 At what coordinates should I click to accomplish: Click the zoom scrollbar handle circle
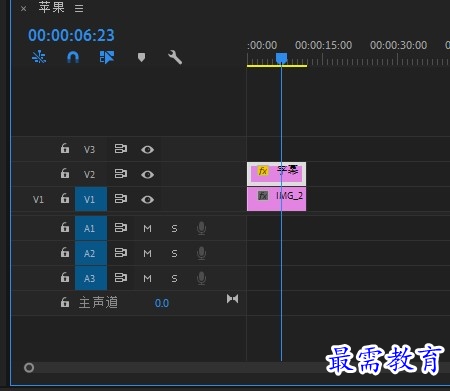[29, 368]
